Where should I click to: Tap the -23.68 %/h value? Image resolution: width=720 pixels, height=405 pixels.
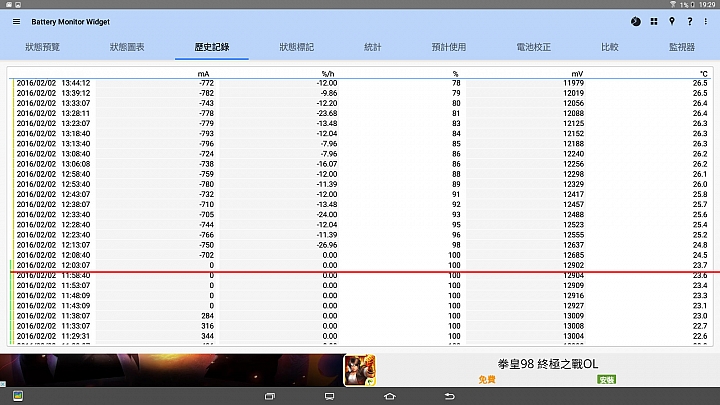(x=327, y=113)
